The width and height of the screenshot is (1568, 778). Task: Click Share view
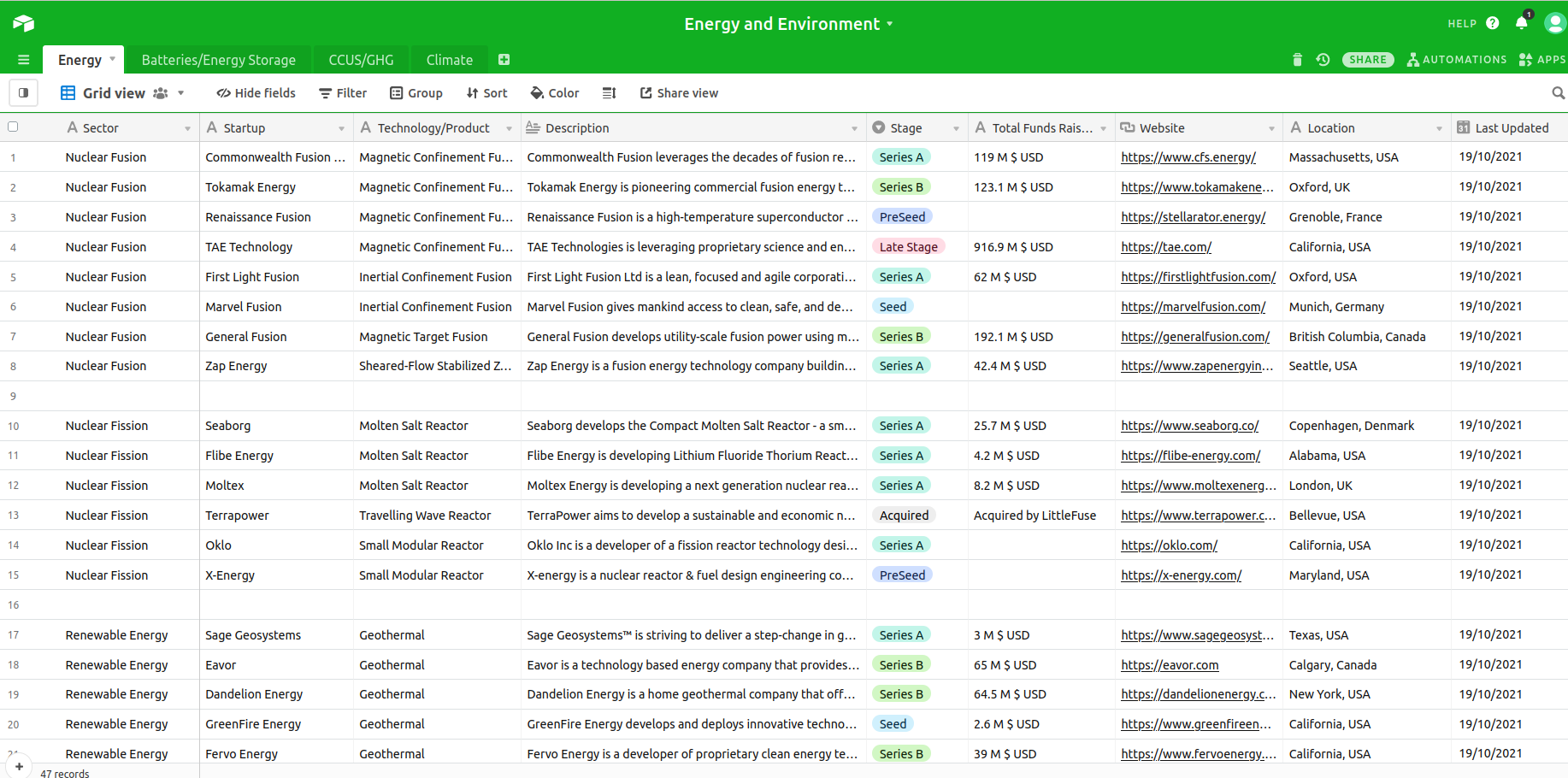click(679, 93)
